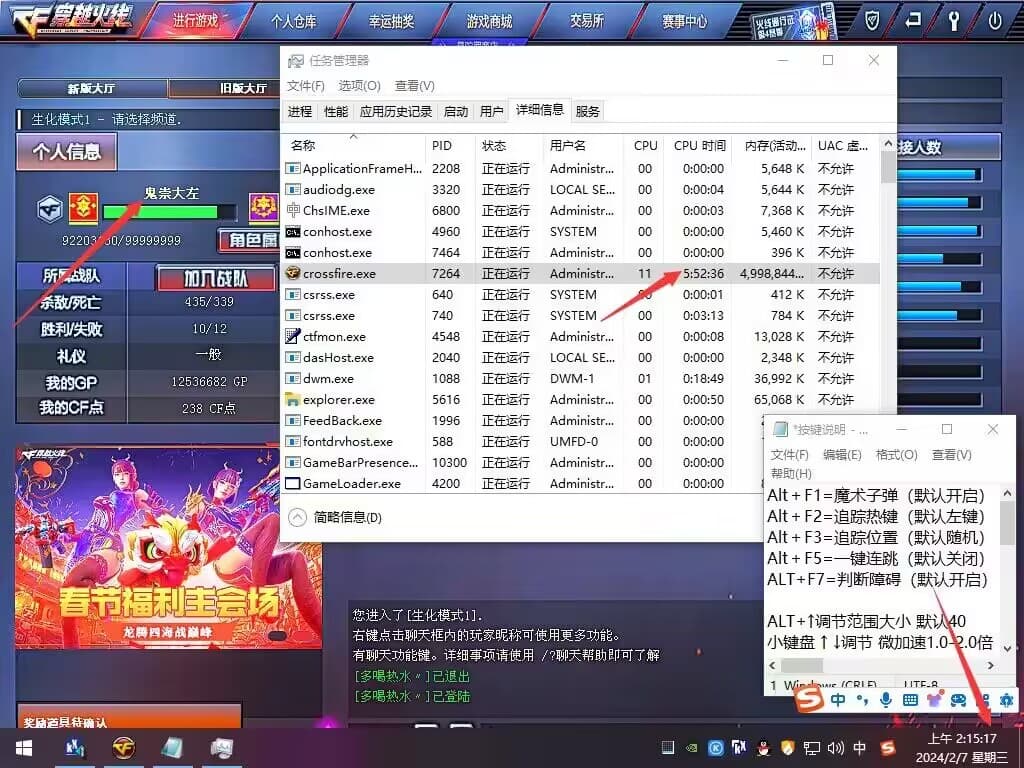The width and height of the screenshot is (1024, 768).
Task: Toggle the 中 input indicator in system tray
Action: click(860, 748)
